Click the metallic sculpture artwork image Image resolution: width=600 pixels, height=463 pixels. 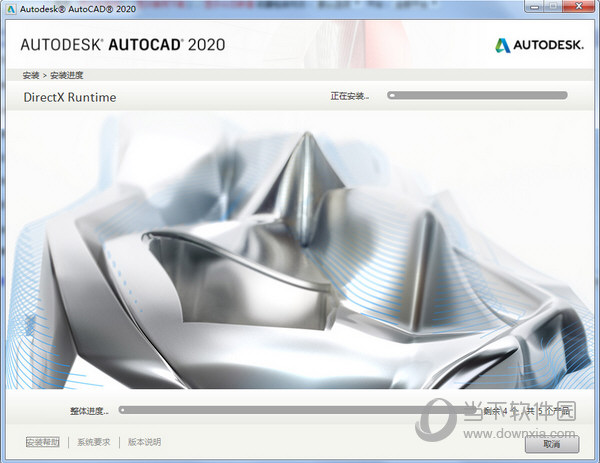(300, 250)
